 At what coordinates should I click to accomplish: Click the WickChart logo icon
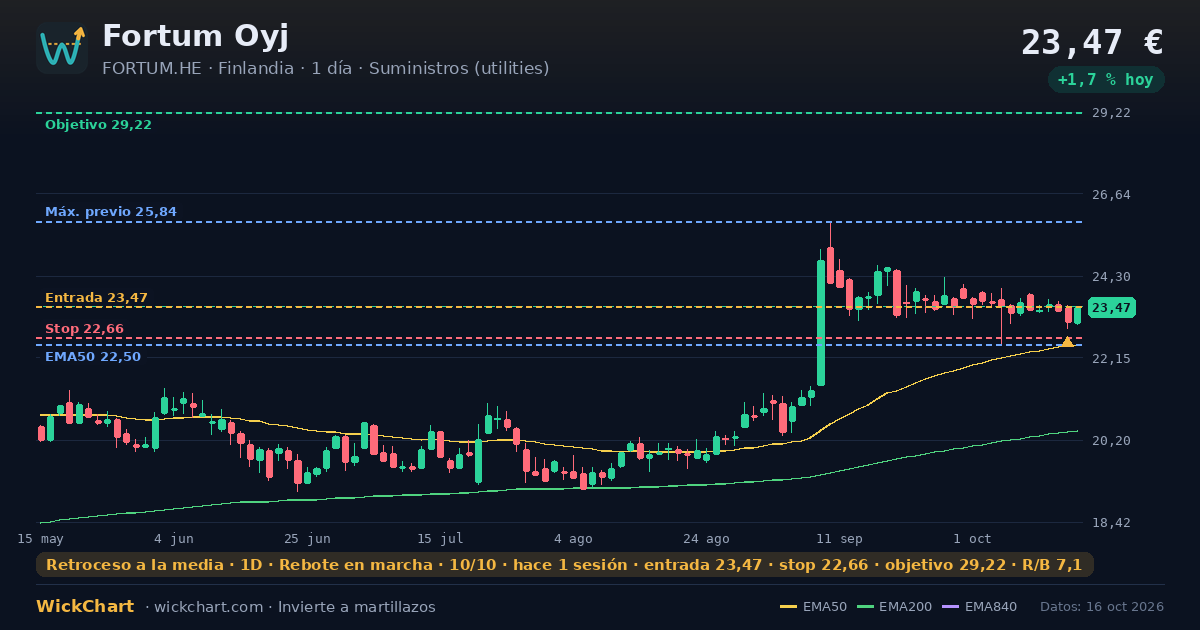pyautogui.click(x=62, y=48)
